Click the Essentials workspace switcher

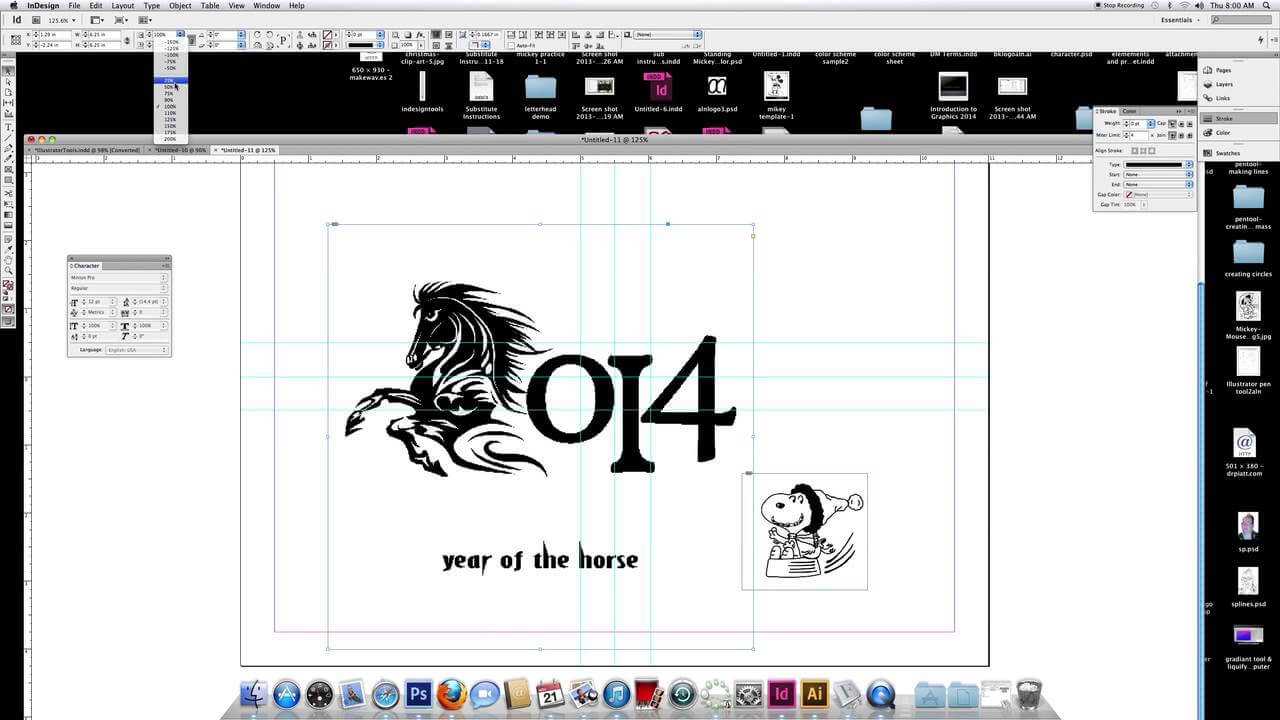click(1176, 20)
